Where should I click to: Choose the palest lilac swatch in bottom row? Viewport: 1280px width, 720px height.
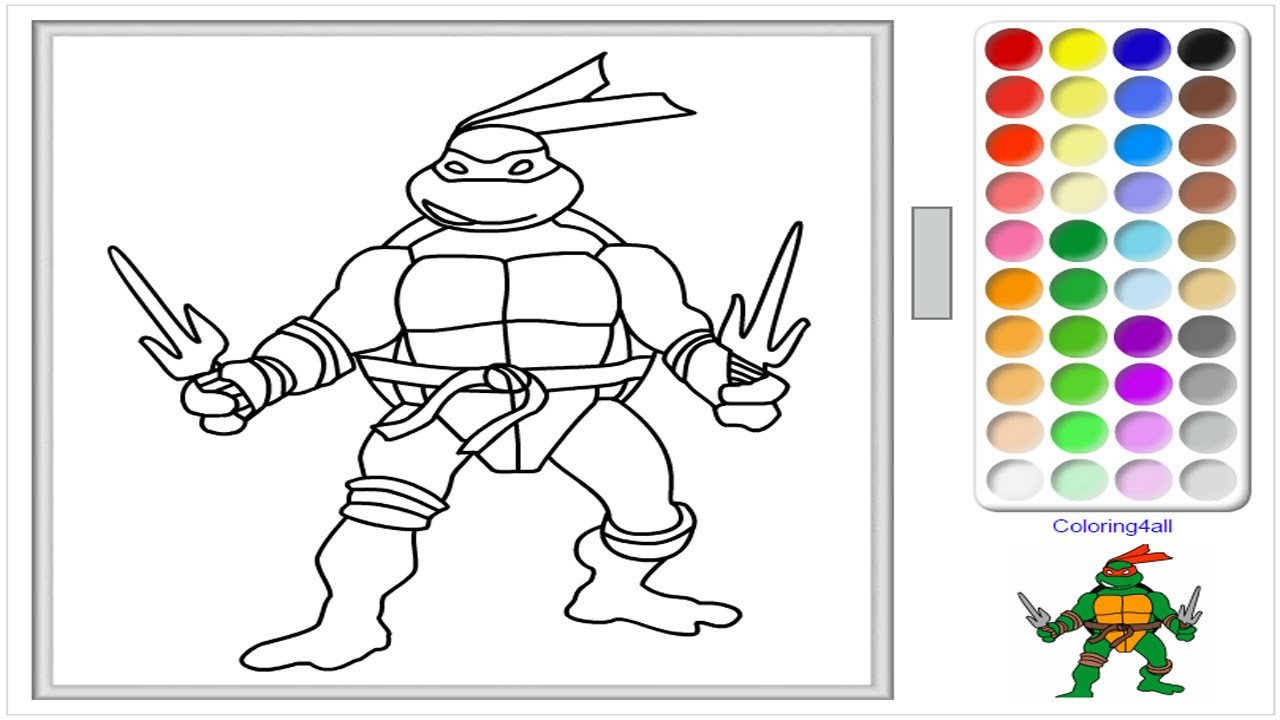coord(1142,480)
